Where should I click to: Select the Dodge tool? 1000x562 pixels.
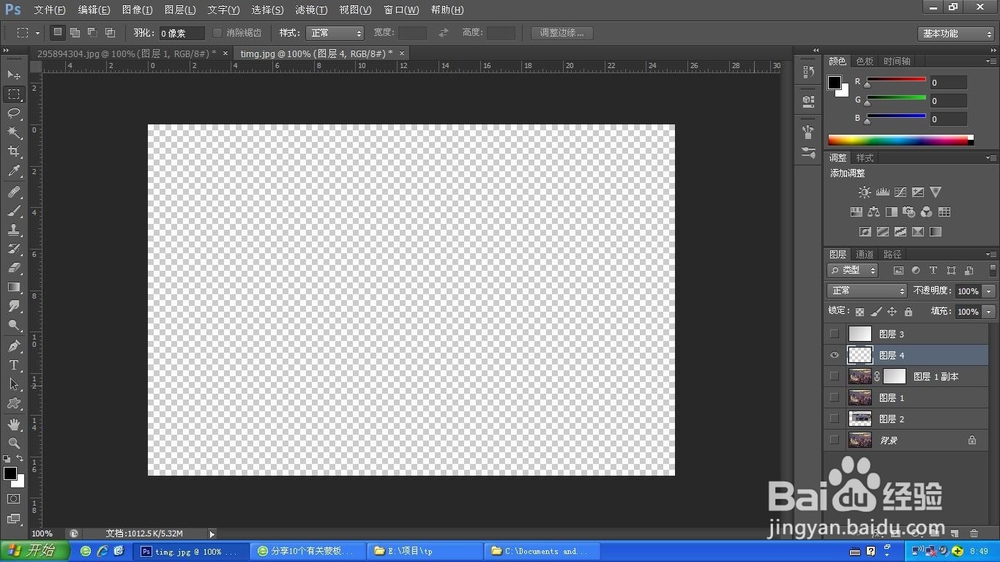(x=13, y=326)
